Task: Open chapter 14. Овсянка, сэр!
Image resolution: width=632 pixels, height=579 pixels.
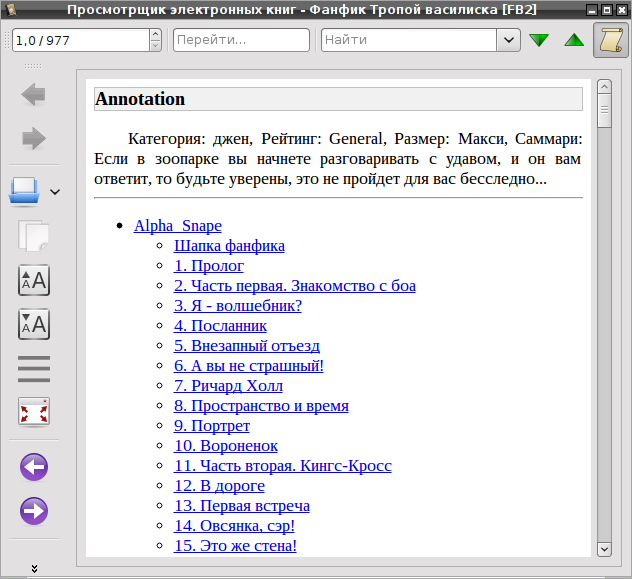Action: coord(234,526)
